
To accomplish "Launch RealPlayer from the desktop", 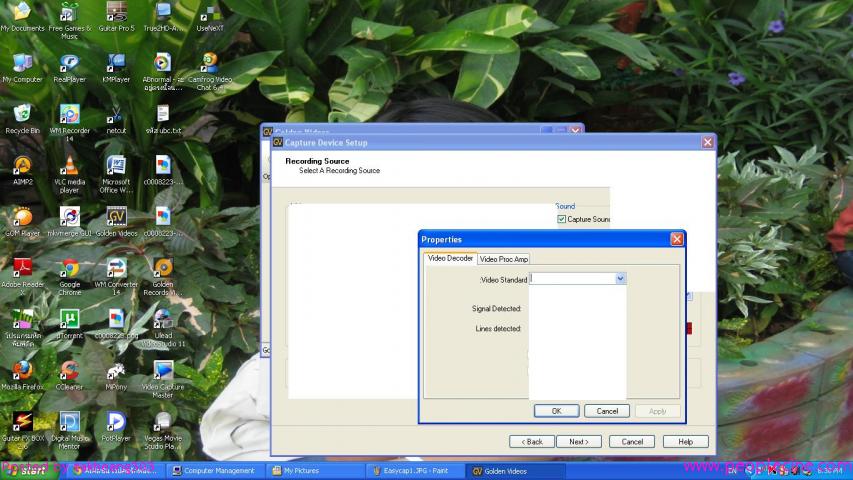I will pos(70,67).
